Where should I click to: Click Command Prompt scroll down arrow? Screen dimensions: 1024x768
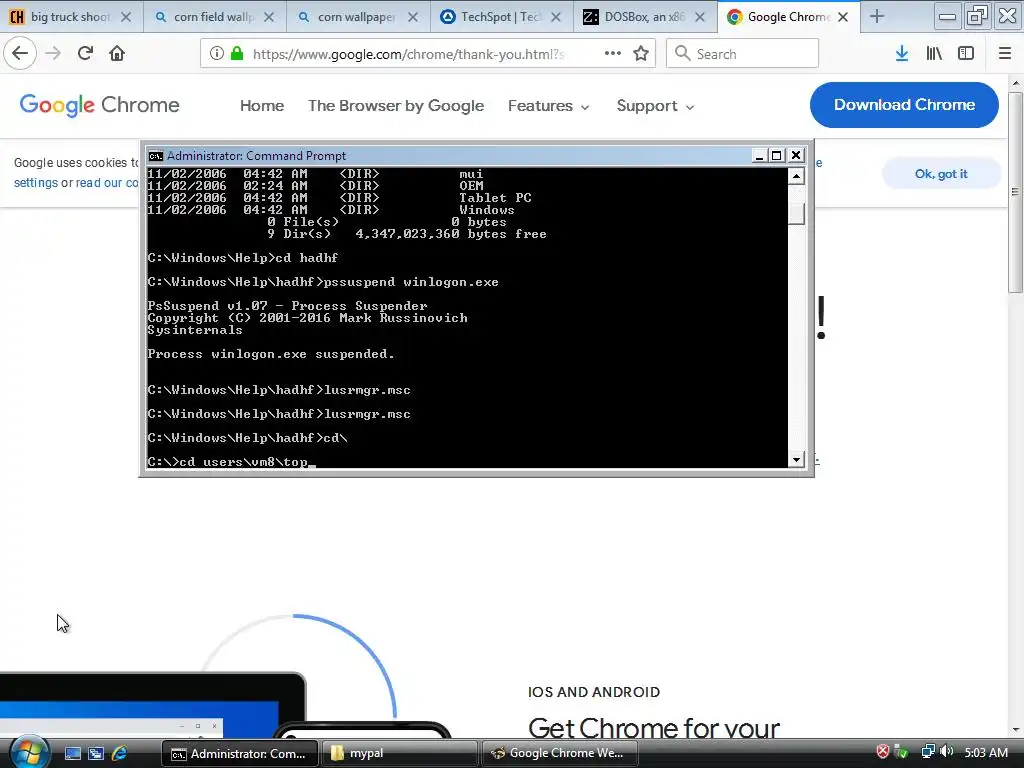pos(796,460)
